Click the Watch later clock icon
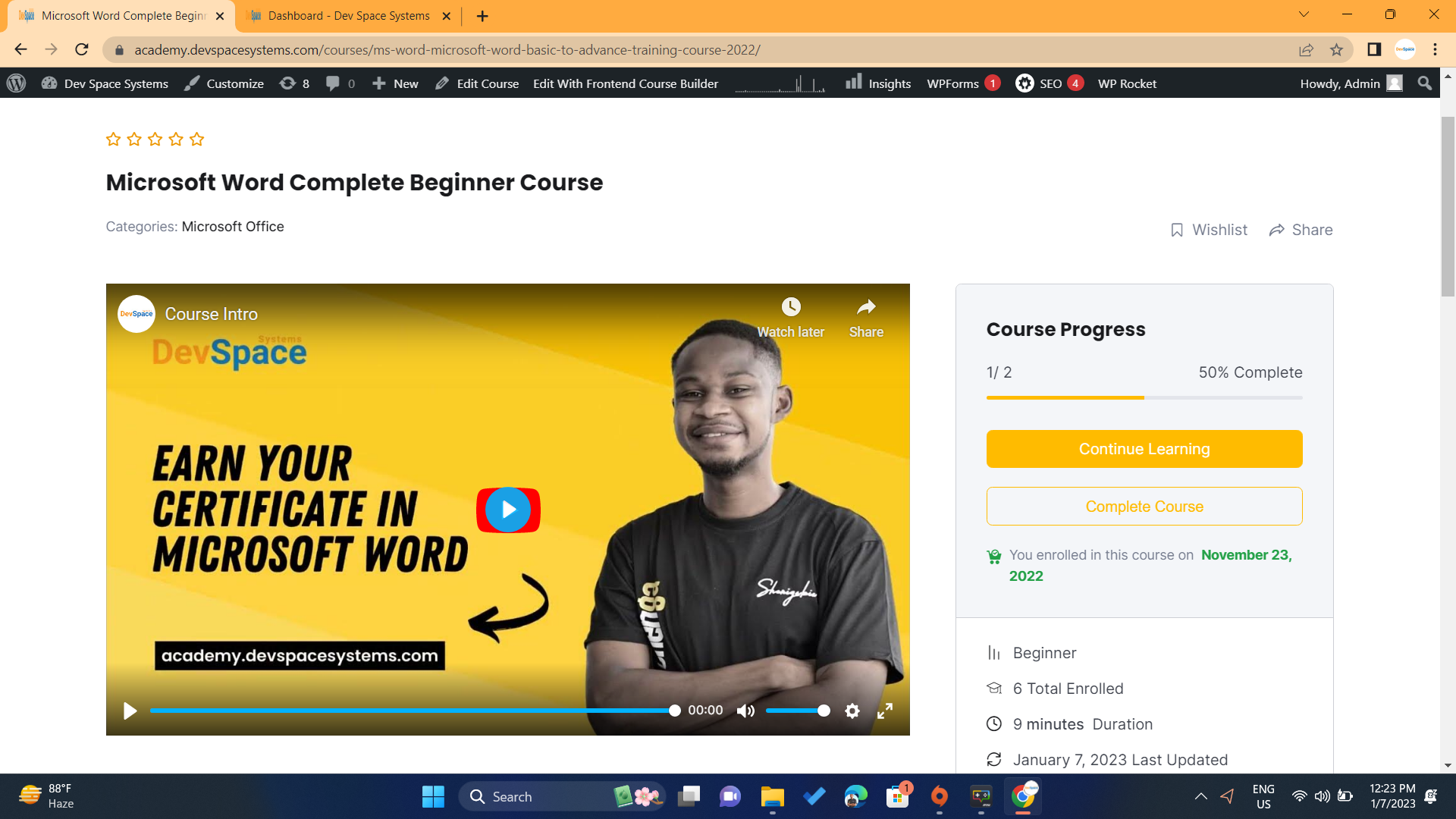This screenshot has height=819, width=1456. tap(791, 307)
